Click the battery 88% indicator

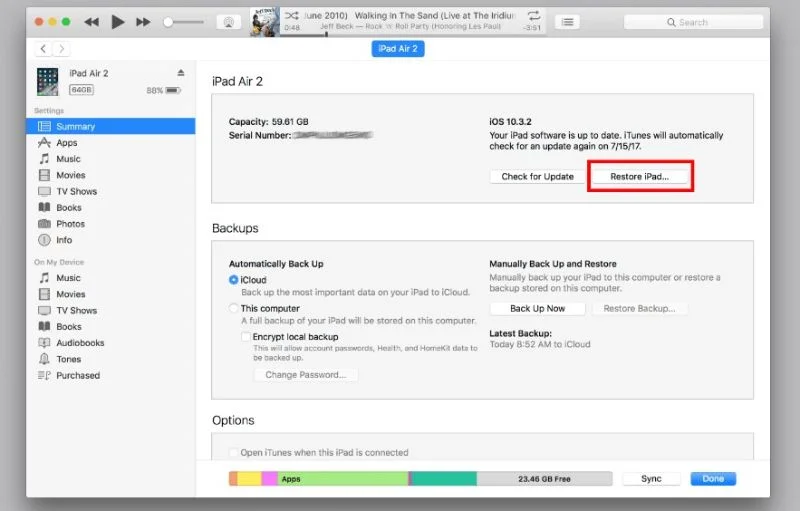pyautogui.click(x=163, y=90)
